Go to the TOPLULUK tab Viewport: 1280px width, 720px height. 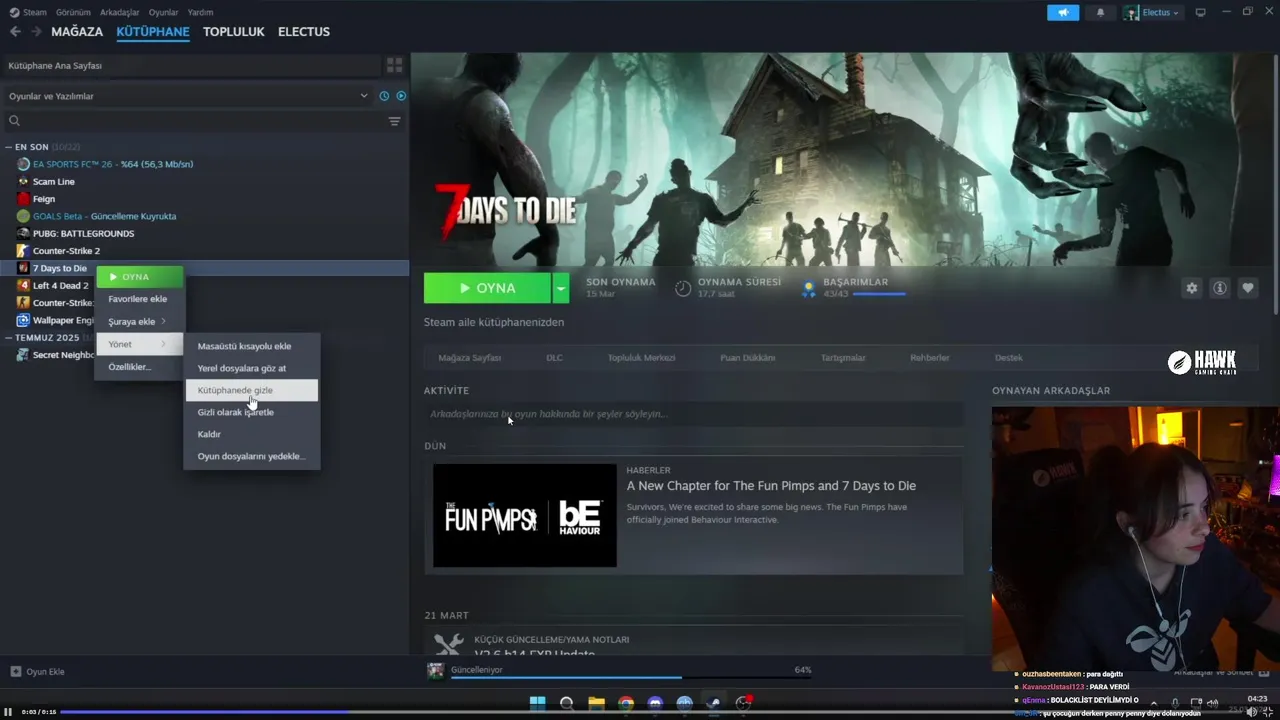coord(234,32)
